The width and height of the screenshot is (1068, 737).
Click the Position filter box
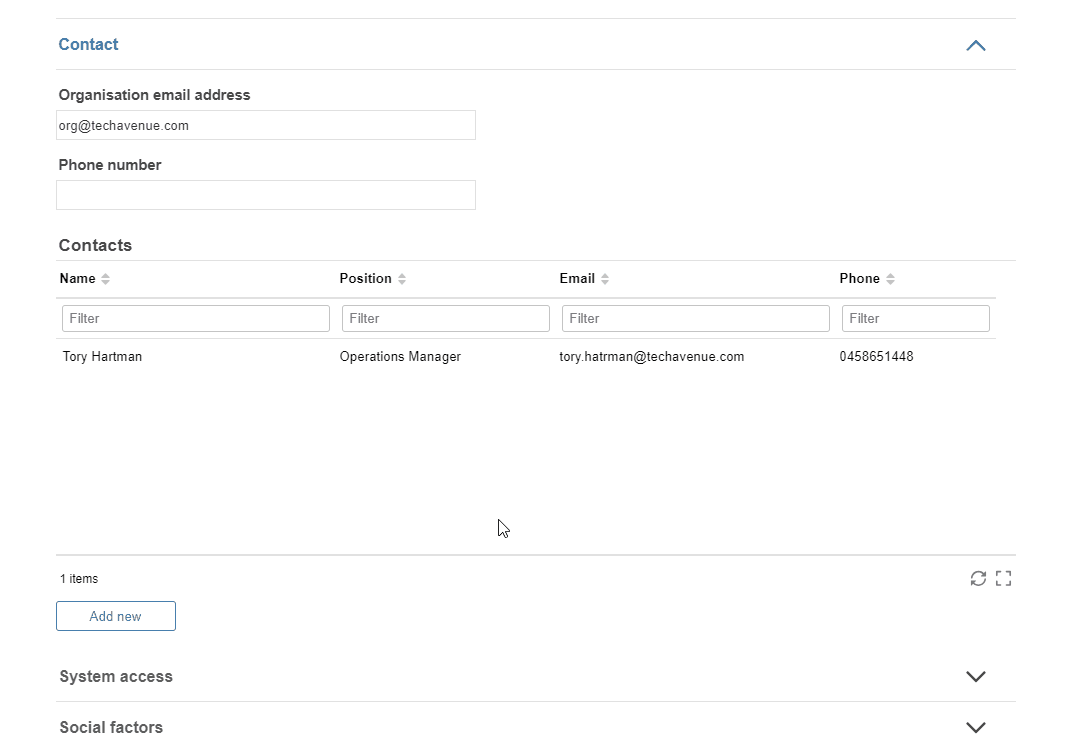coord(445,319)
